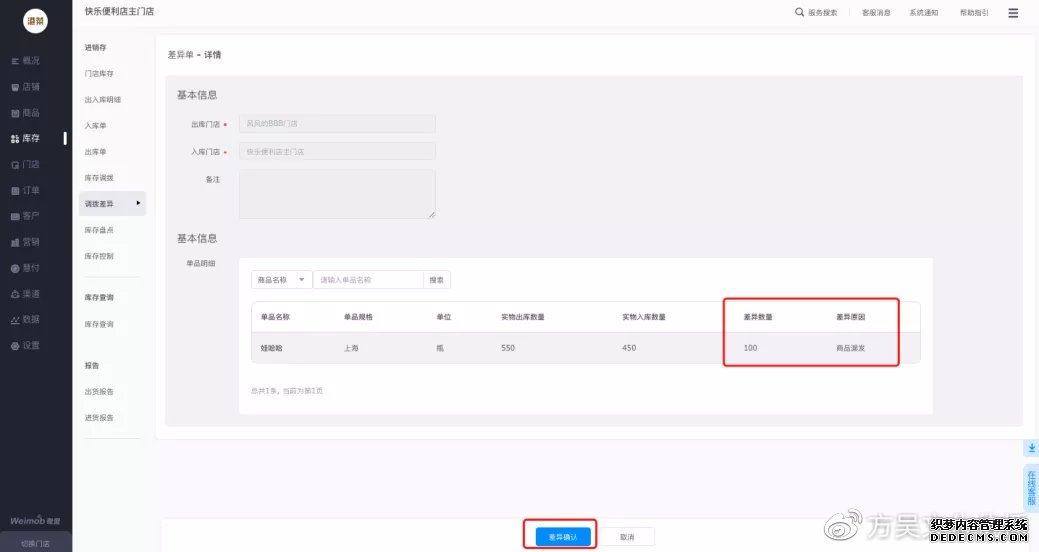Open the 在线客服 online support tab
The width and height of the screenshot is (1039, 552).
pos(1031,488)
